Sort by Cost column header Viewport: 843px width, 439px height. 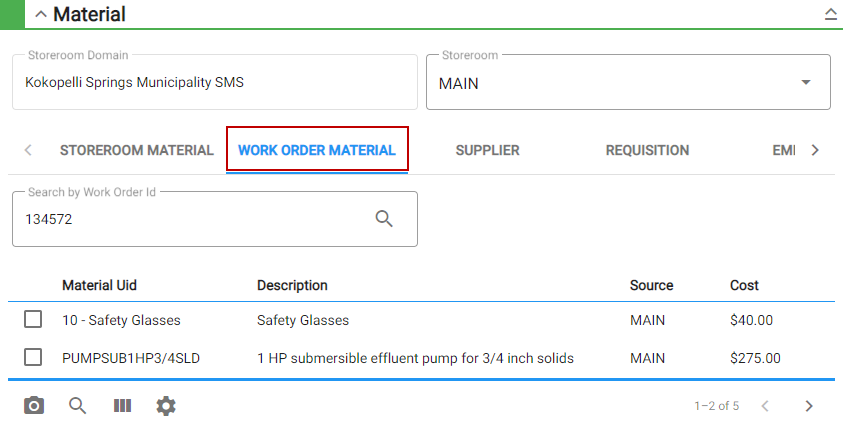(744, 285)
